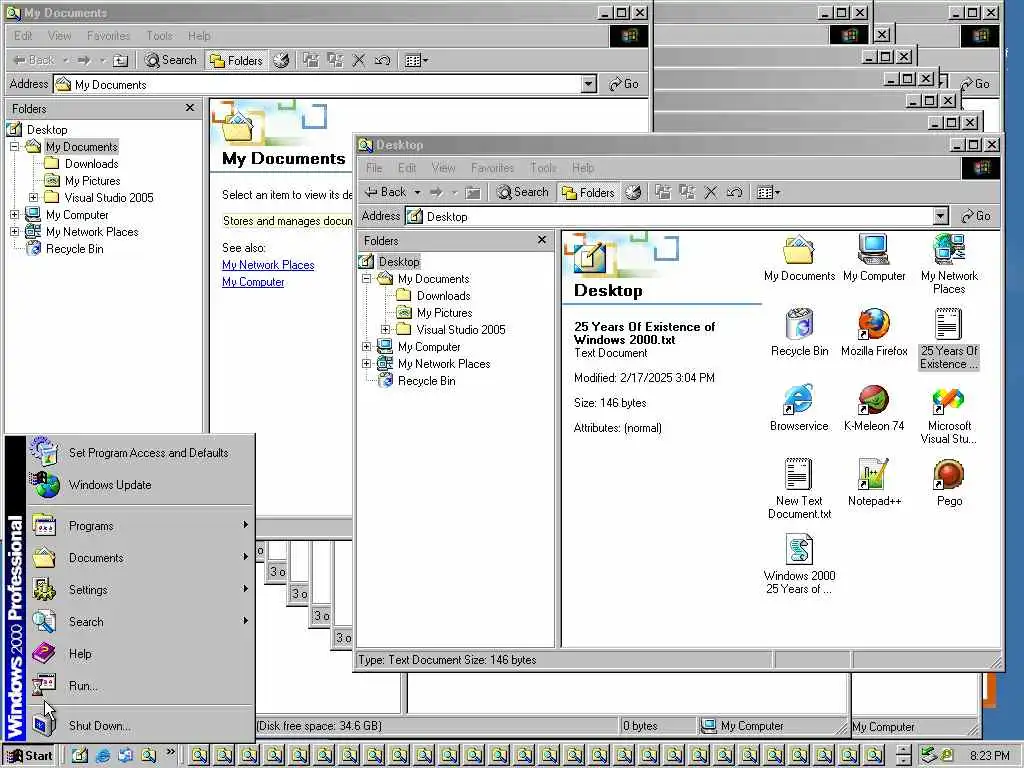Image resolution: width=1024 pixels, height=768 pixels.
Task: Expand My Network Places in Desktop window tree
Action: (366, 364)
